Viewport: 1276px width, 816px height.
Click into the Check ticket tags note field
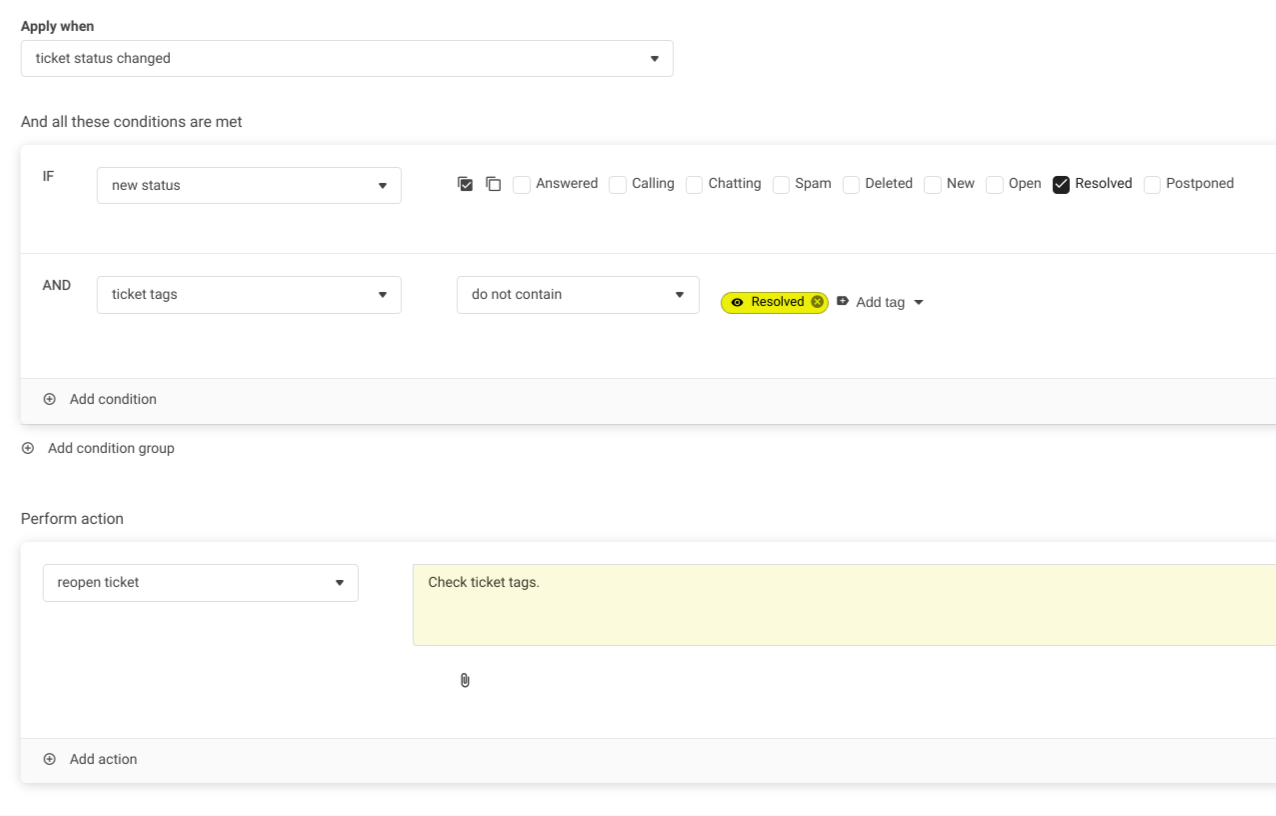[x=840, y=604]
